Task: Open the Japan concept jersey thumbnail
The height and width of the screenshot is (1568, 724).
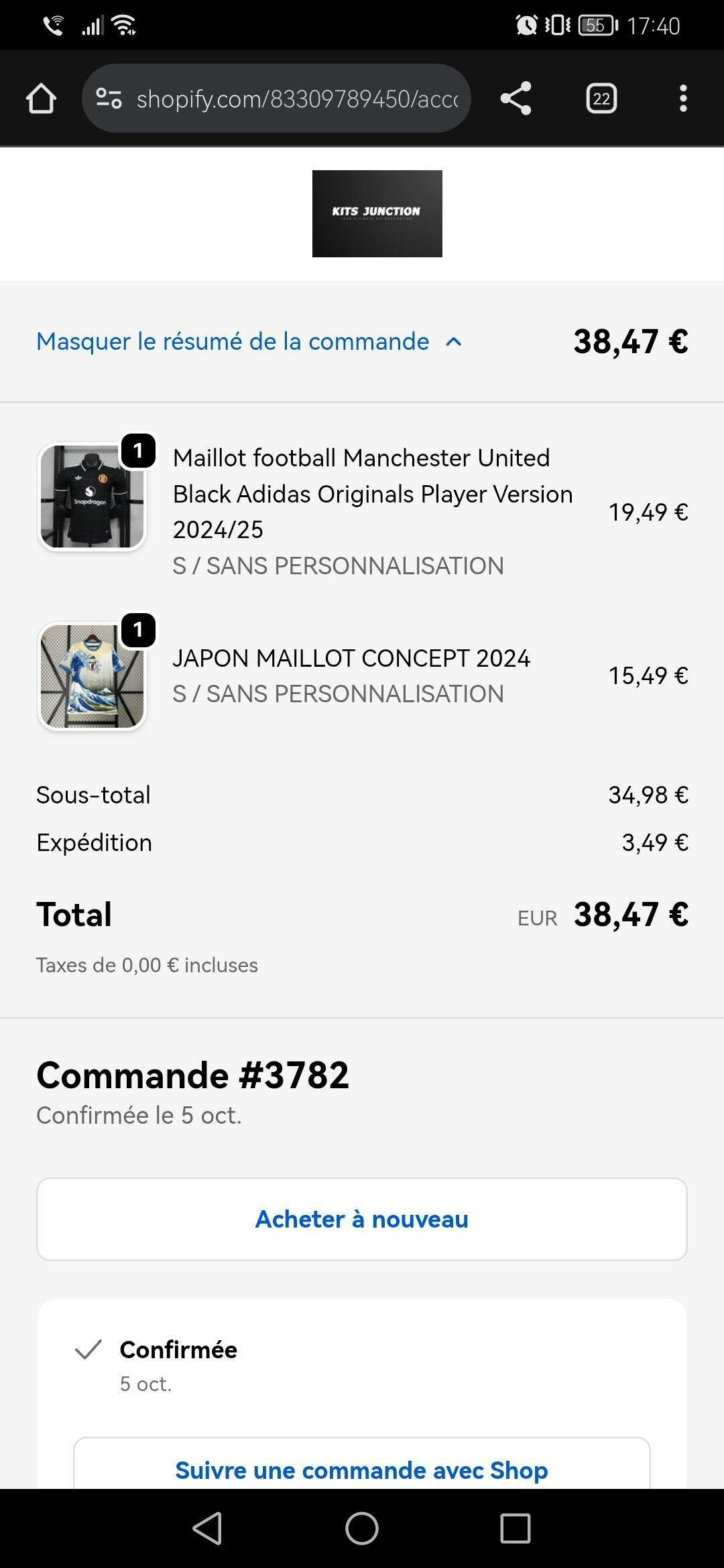Action: click(92, 675)
